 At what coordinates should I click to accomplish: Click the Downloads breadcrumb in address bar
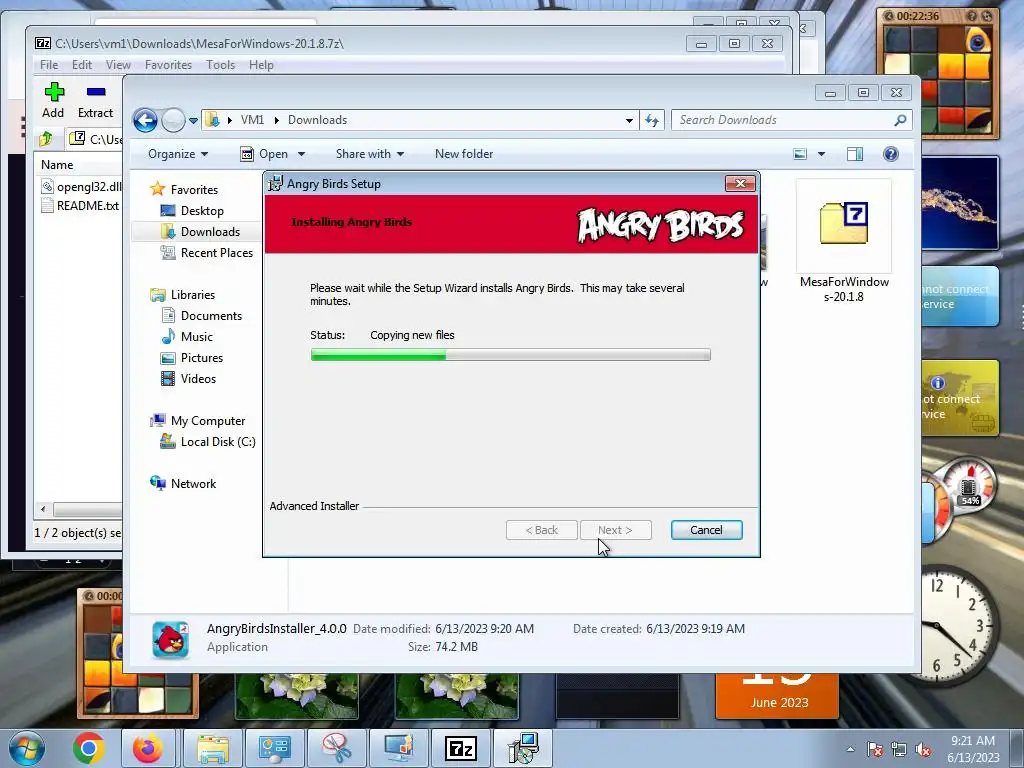click(317, 120)
